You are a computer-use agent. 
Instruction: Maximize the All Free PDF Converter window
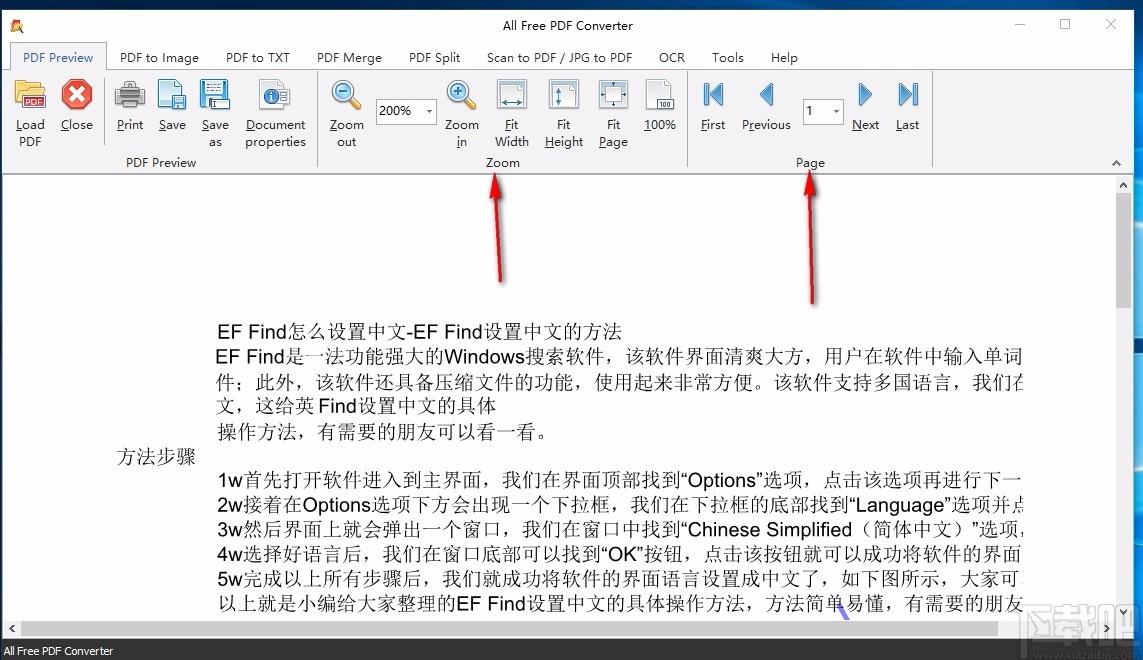(1065, 24)
